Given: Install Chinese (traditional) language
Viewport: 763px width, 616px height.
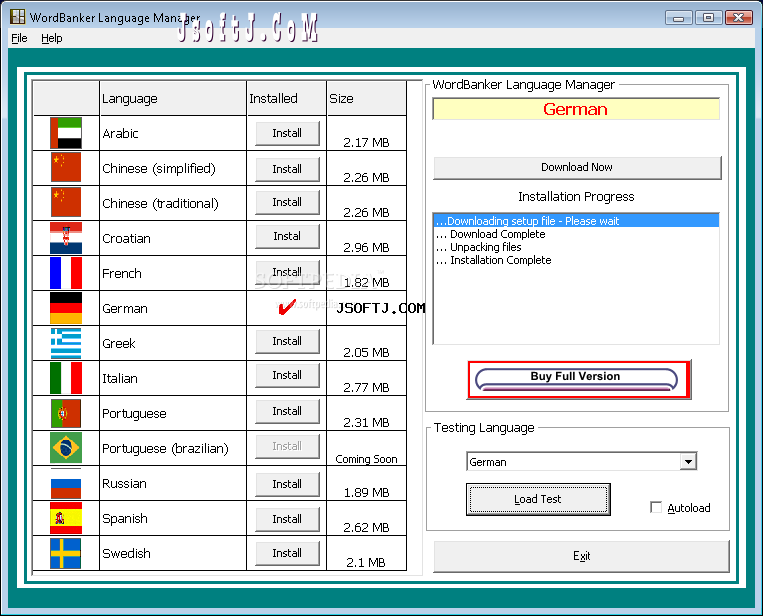Looking at the screenshot, I should pos(287,202).
